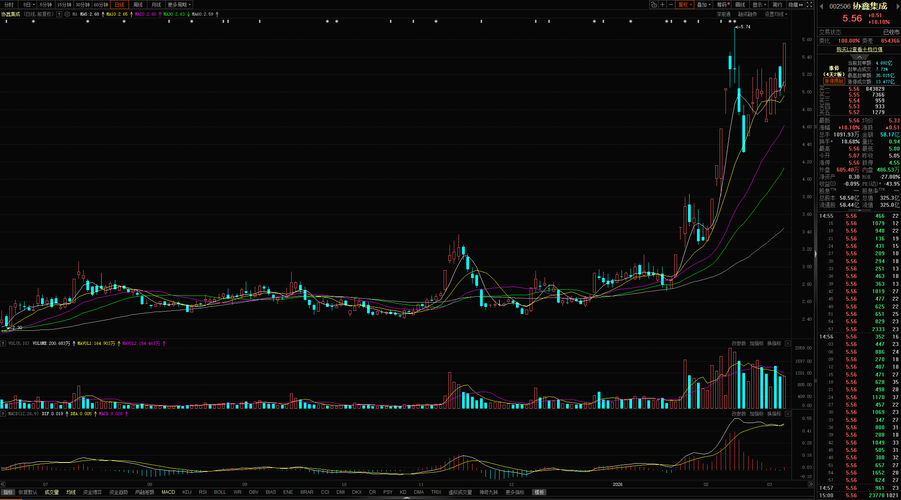Image resolution: width=901 pixels, height=500 pixels.
Task: Click the lock icon in the top toolbar
Action: [654, 5]
